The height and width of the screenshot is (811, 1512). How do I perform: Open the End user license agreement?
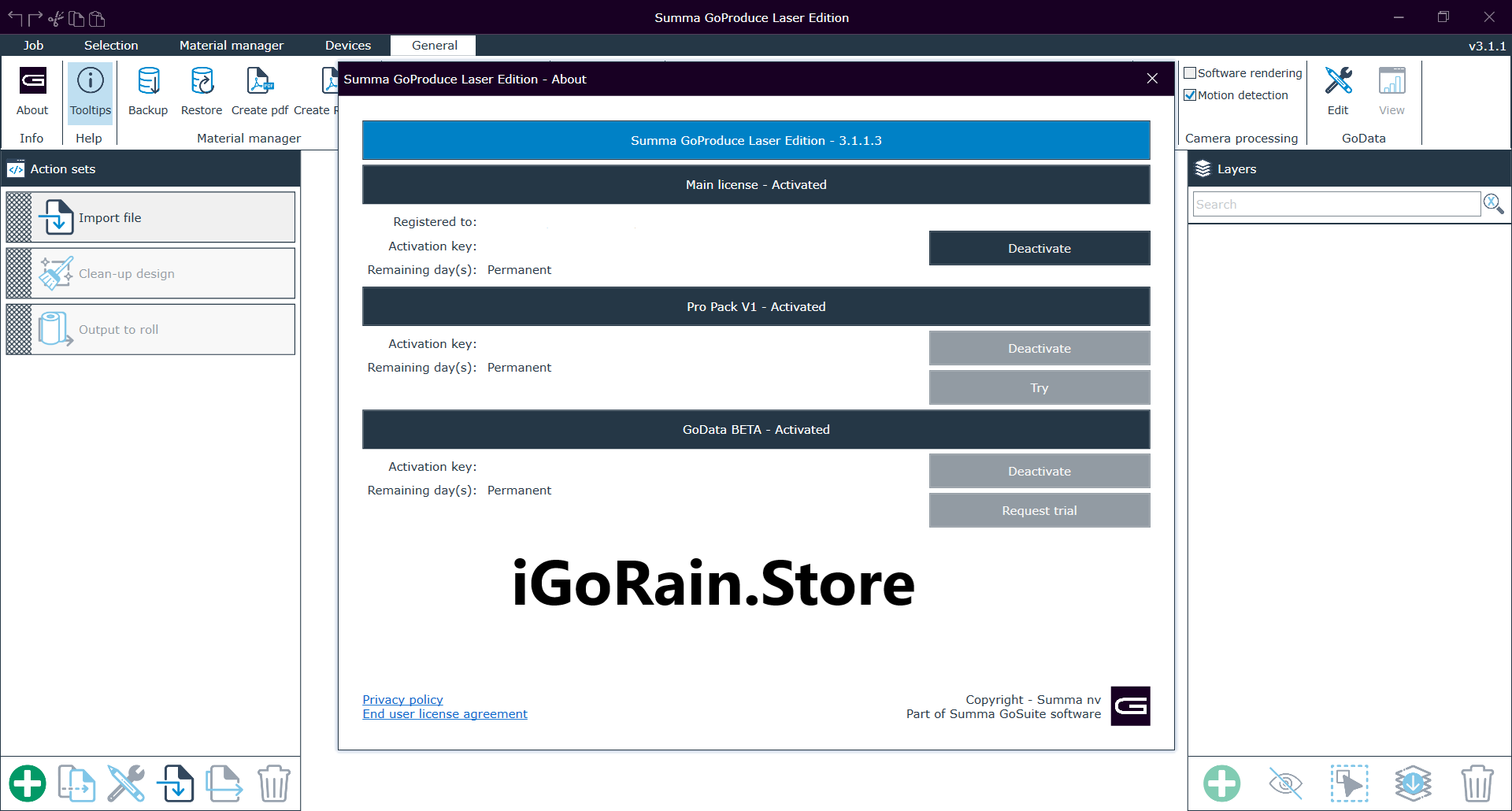445,714
